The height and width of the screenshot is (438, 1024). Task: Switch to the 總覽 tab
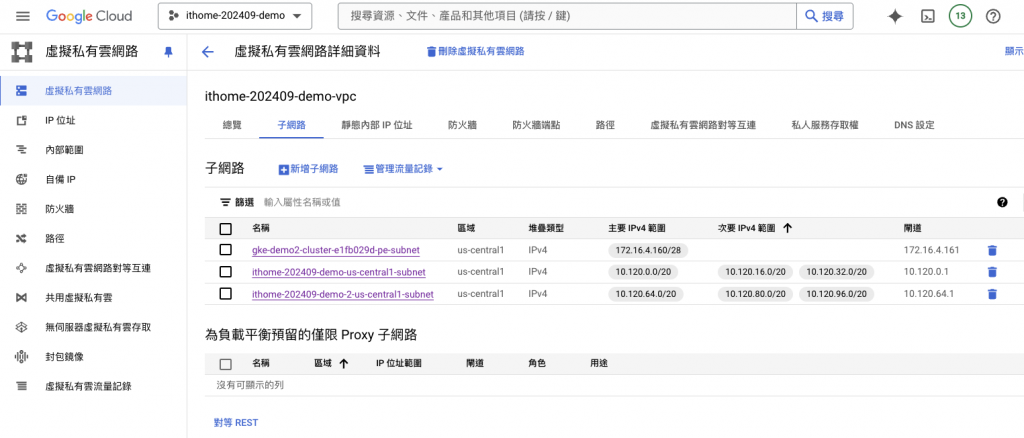(x=232, y=125)
